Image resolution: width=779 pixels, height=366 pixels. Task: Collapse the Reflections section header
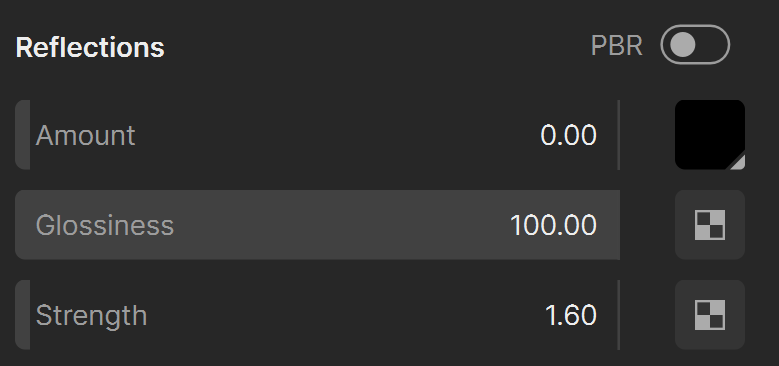90,47
